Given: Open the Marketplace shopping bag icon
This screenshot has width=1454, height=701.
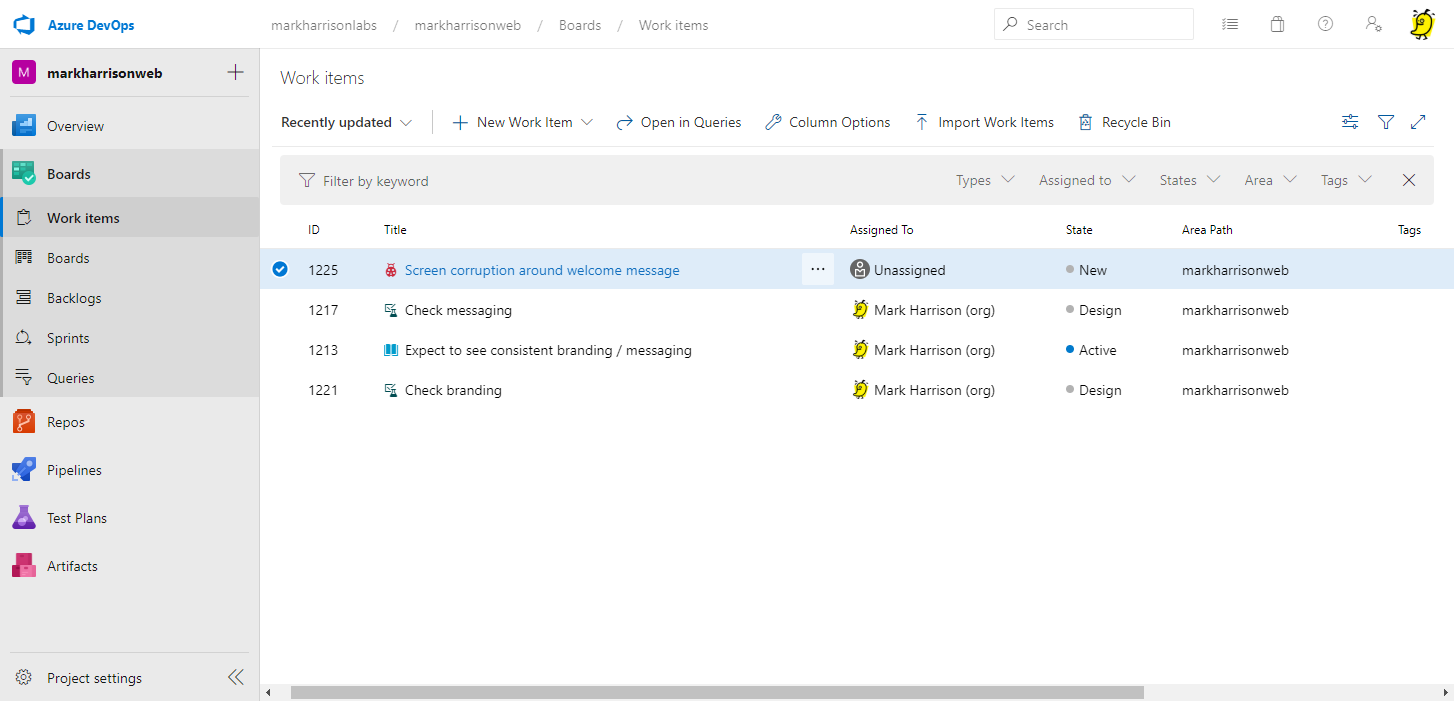Looking at the screenshot, I should coord(1277,25).
